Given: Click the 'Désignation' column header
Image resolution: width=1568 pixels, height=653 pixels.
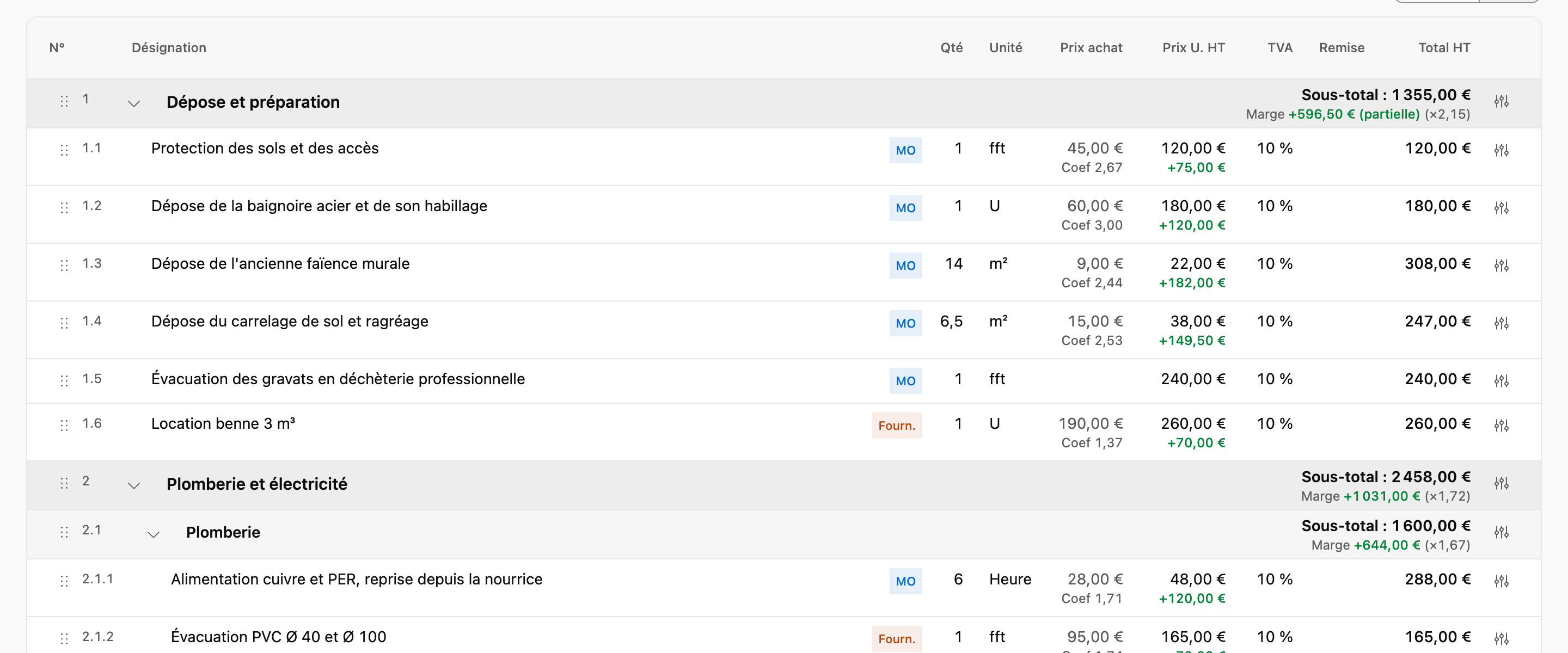Looking at the screenshot, I should click(x=169, y=48).
